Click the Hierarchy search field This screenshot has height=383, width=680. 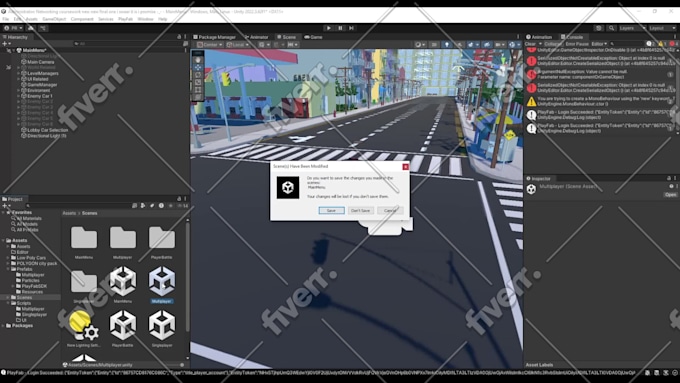tap(128, 44)
